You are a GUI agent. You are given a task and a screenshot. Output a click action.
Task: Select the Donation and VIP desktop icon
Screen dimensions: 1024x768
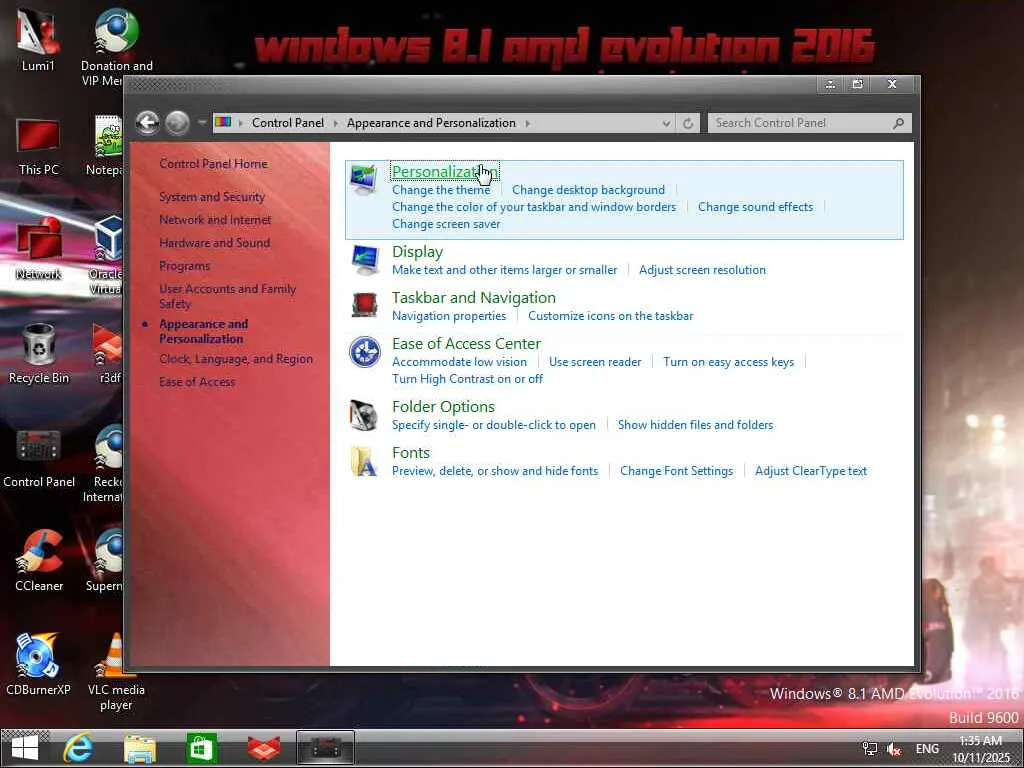tap(116, 47)
